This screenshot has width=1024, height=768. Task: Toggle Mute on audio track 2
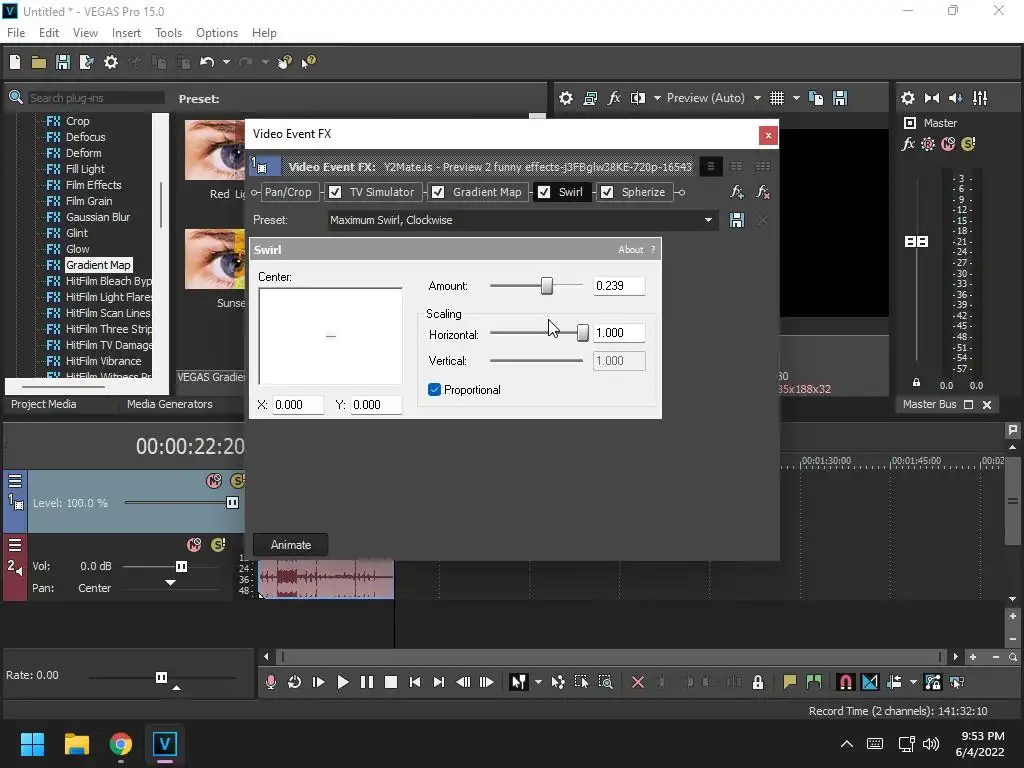tap(194, 545)
